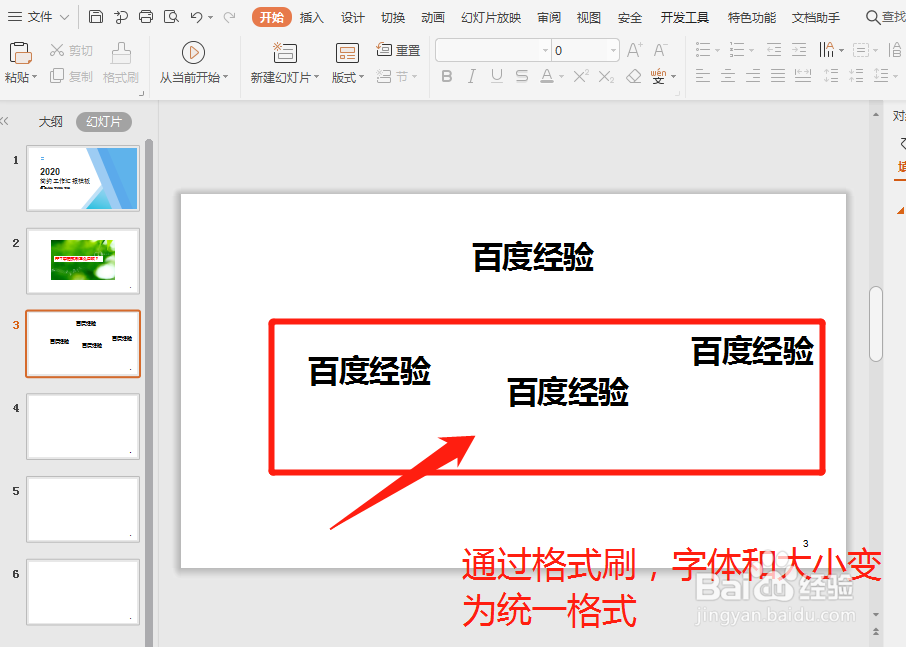The image size is (906, 647).
Task: Click the Decrease Indent icon
Action: pyautogui.click(x=774, y=50)
